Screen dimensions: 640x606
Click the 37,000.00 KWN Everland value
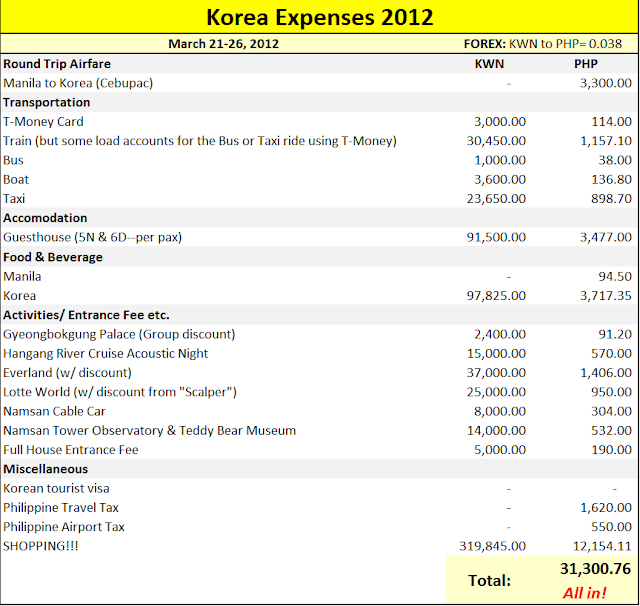(496, 373)
